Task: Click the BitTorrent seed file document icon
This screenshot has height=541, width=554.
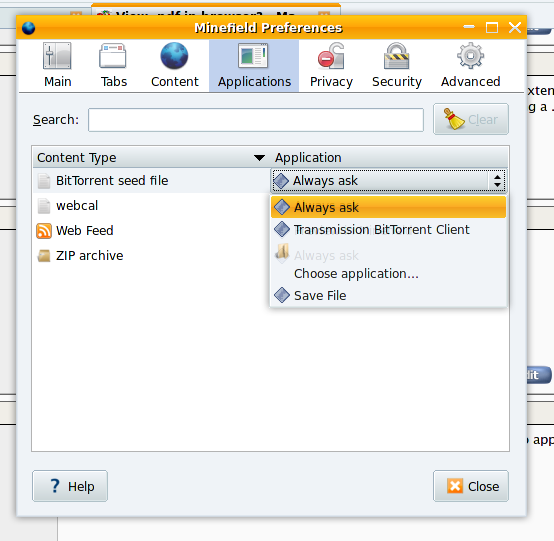Action: (44, 181)
